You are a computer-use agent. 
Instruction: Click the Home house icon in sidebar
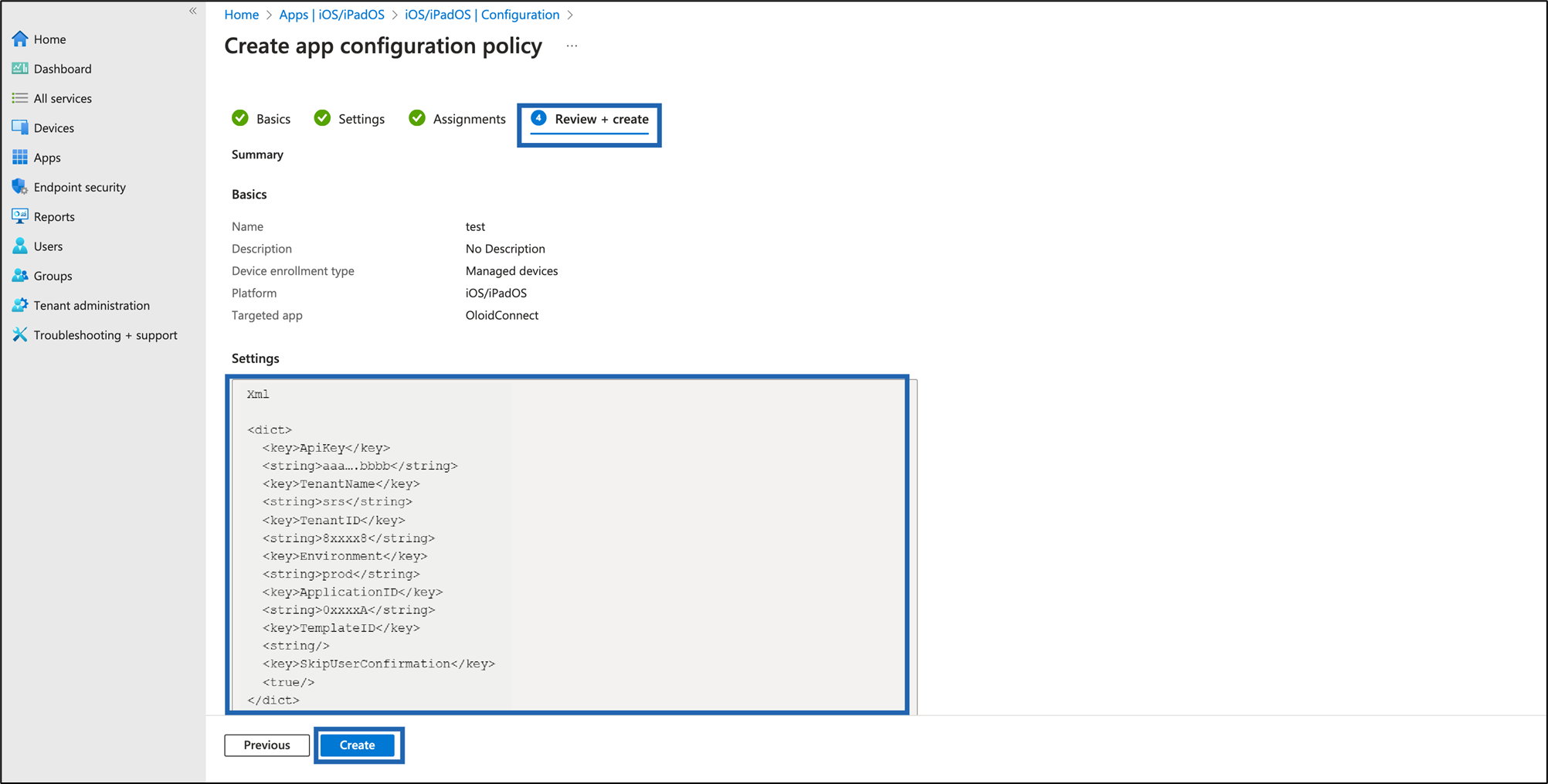coord(20,39)
